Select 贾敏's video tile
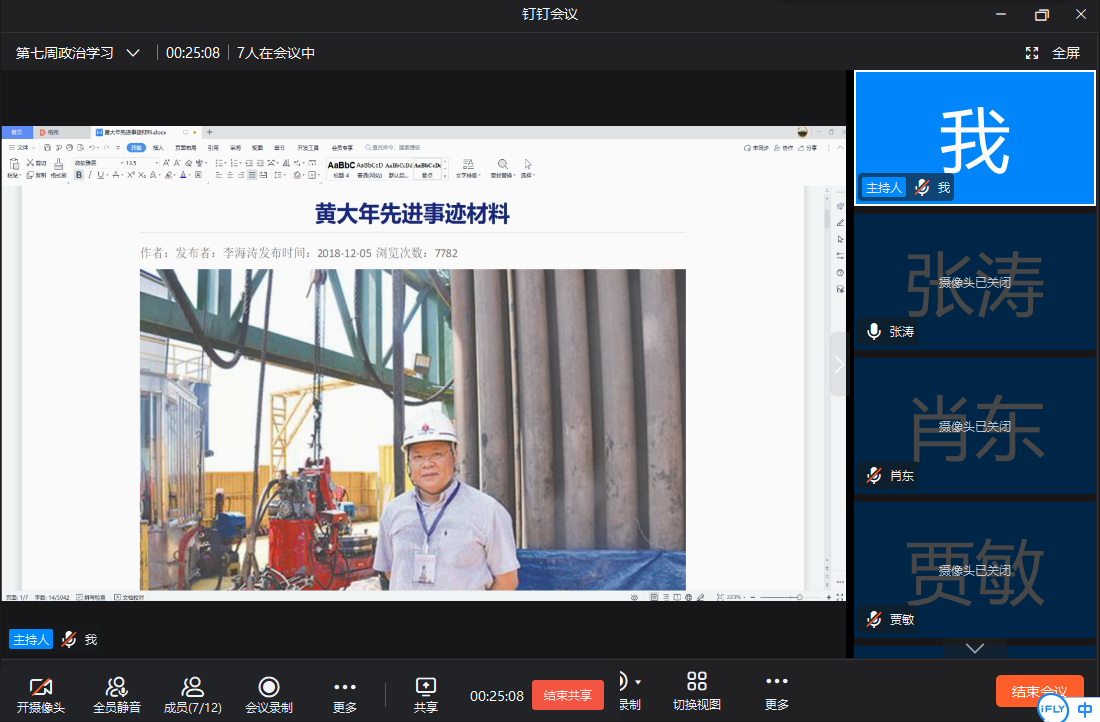This screenshot has width=1100, height=722. click(974, 570)
